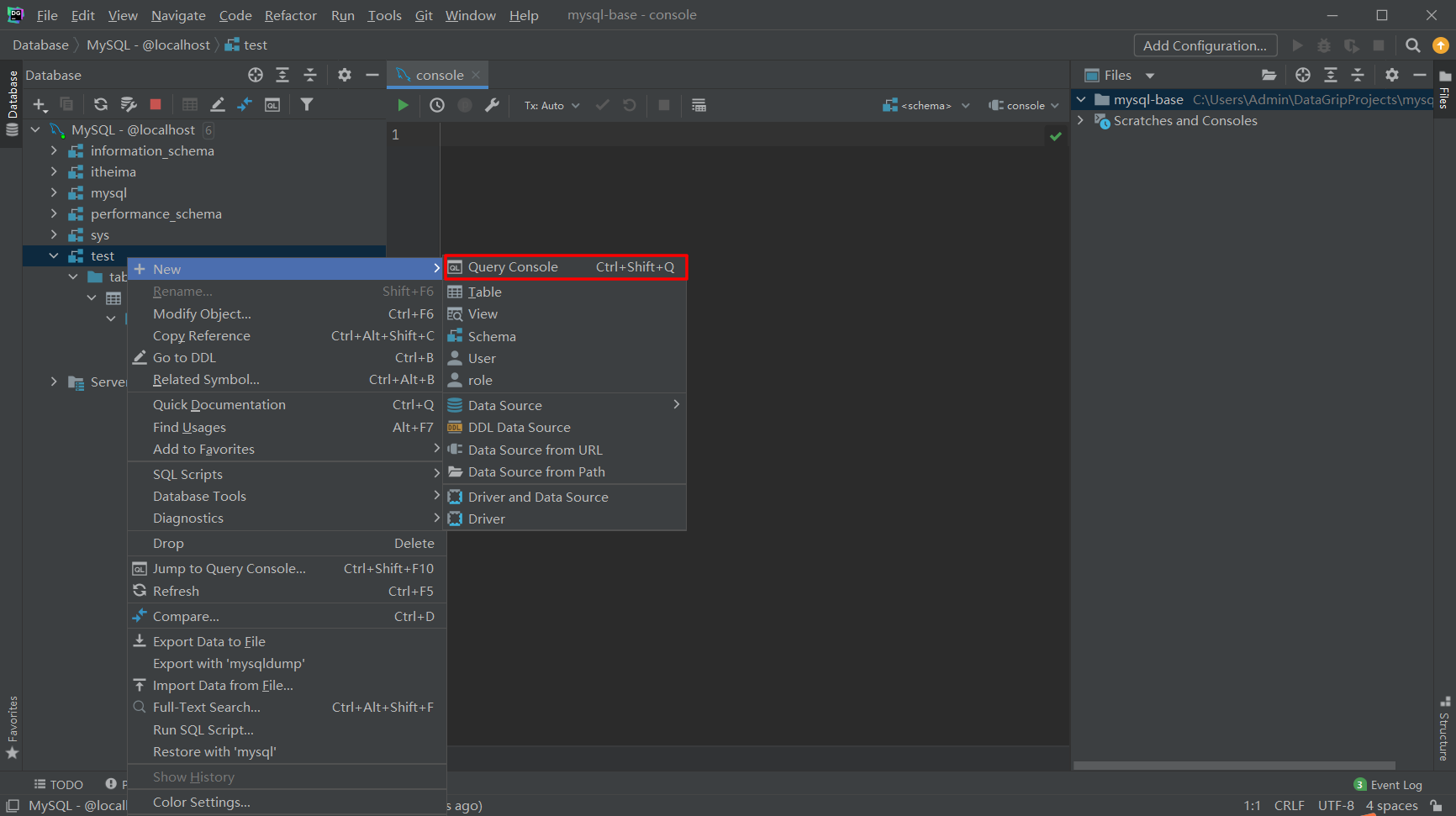Click the Jump to Query Console toolbar icon

coord(272,105)
